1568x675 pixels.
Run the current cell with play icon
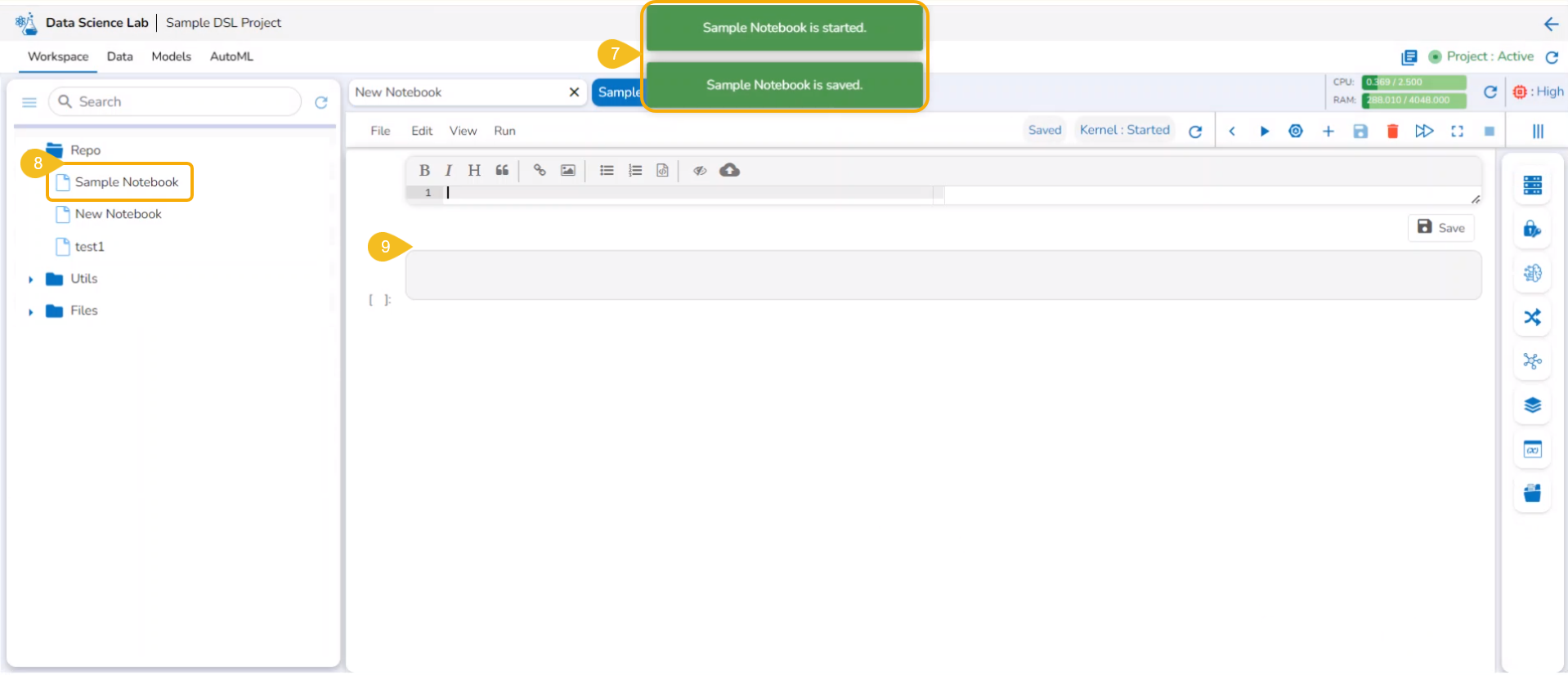point(1264,132)
